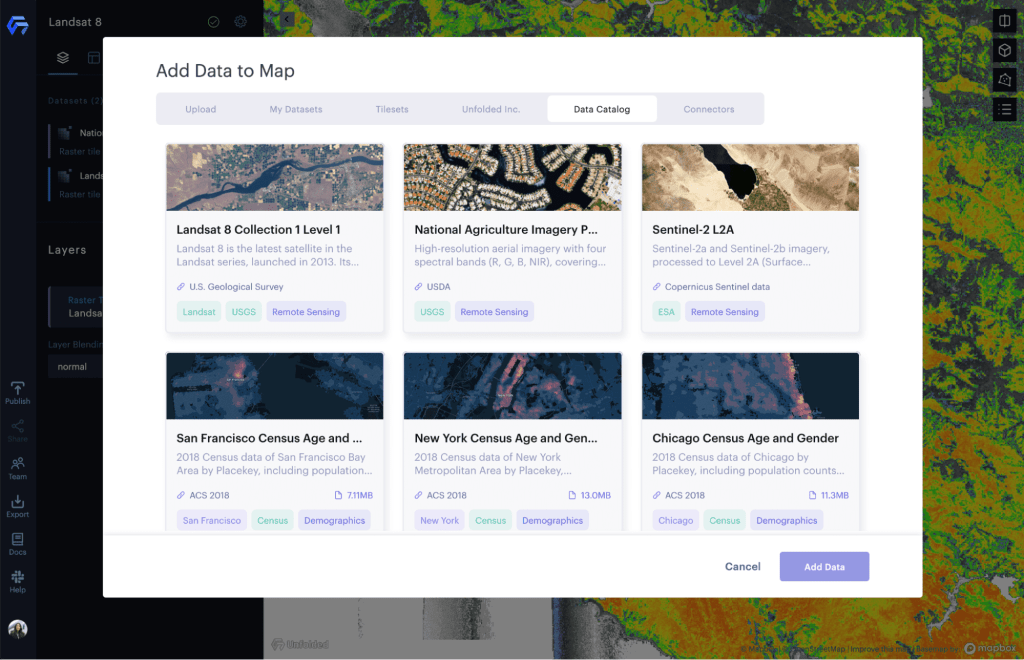Viewport: 1024px width, 660px height.
Task: Show the map legend icon
Action: pos(1004,109)
